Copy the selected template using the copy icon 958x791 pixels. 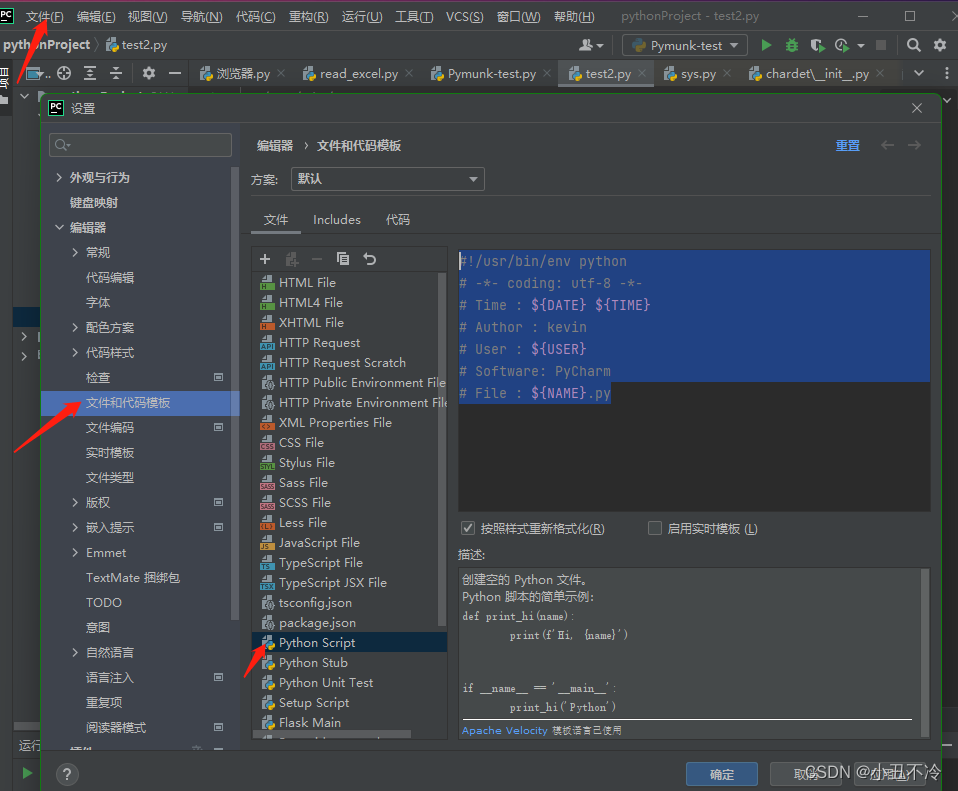(x=342, y=258)
